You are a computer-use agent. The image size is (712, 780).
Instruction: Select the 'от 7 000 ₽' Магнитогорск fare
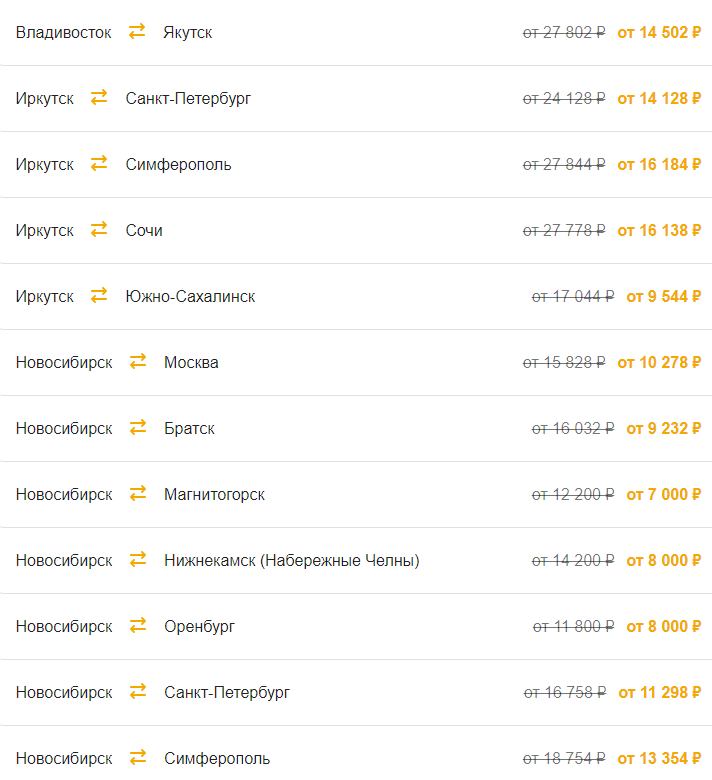pos(664,494)
